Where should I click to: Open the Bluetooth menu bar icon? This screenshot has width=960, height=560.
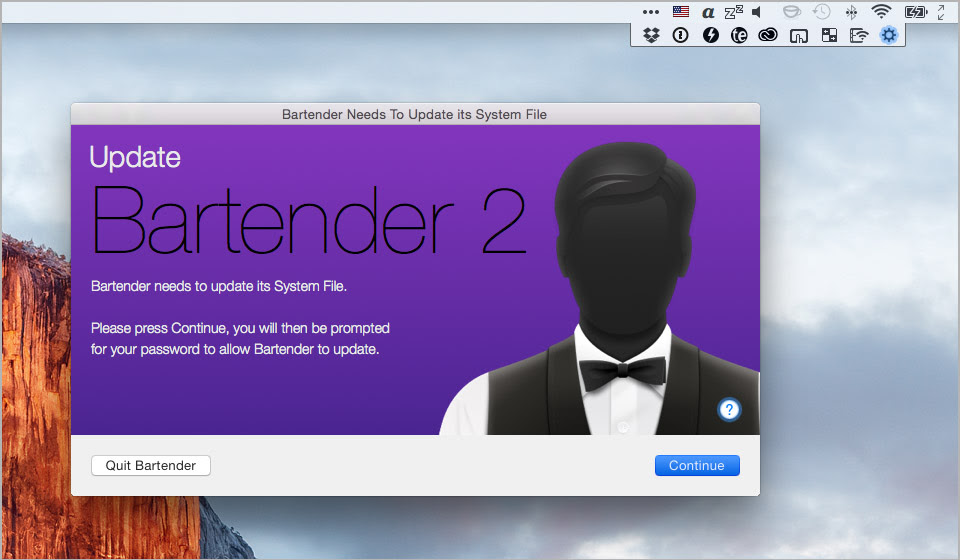[x=851, y=12]
